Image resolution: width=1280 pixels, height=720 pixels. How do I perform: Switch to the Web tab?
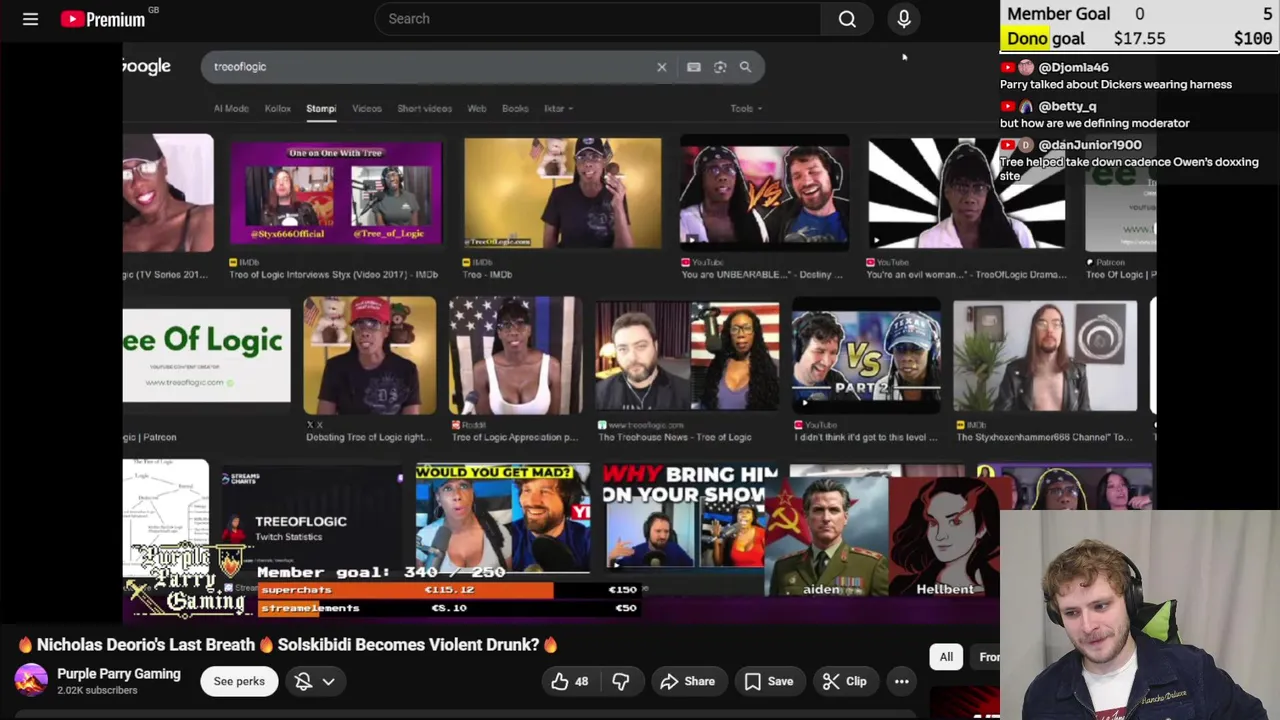[x=477, y=108]
